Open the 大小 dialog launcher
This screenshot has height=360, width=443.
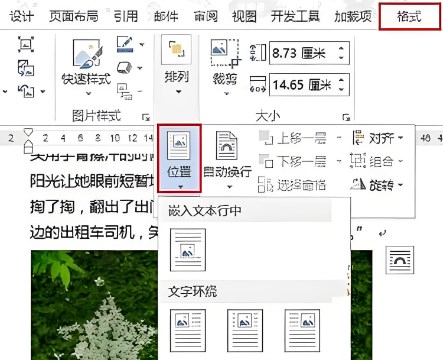(347, 117)
